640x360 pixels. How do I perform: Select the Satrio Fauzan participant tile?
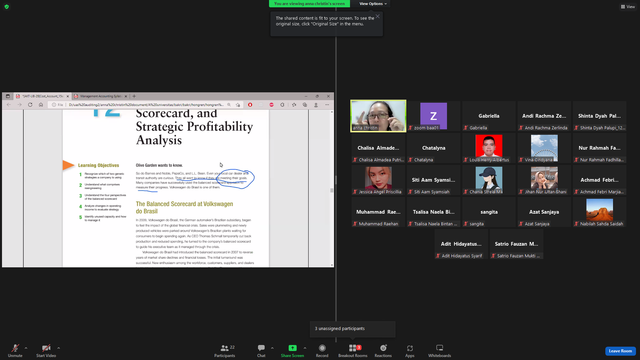point(516,244)
